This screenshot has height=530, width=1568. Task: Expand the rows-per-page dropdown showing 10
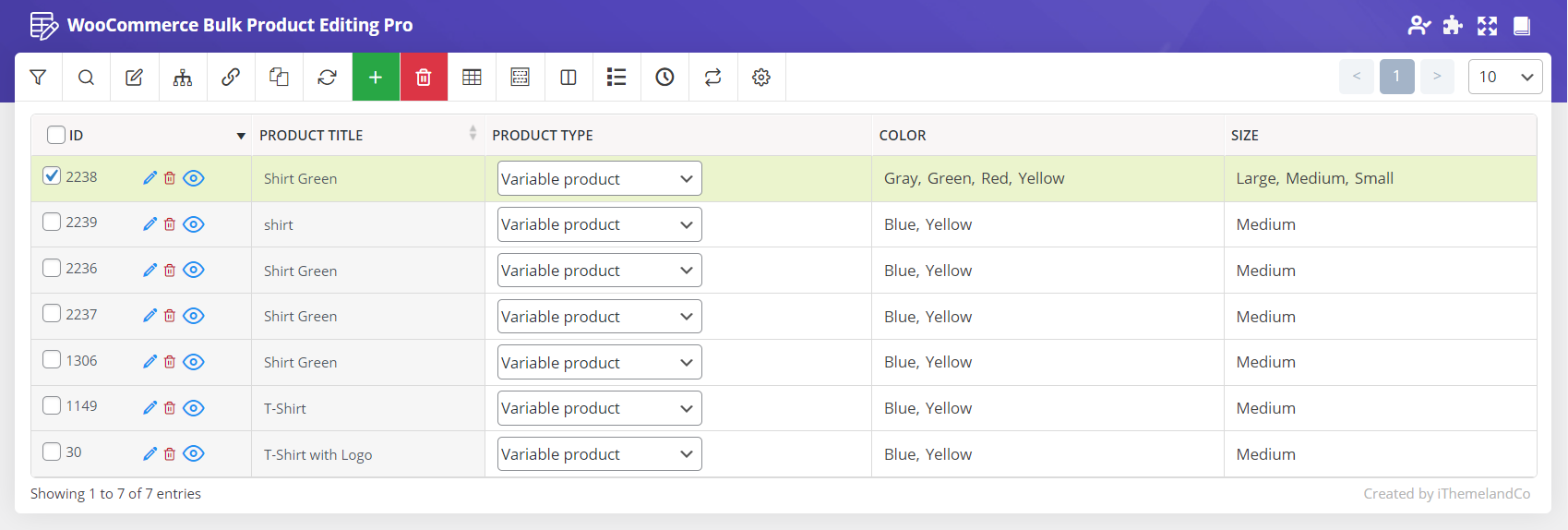point(1504,77)
